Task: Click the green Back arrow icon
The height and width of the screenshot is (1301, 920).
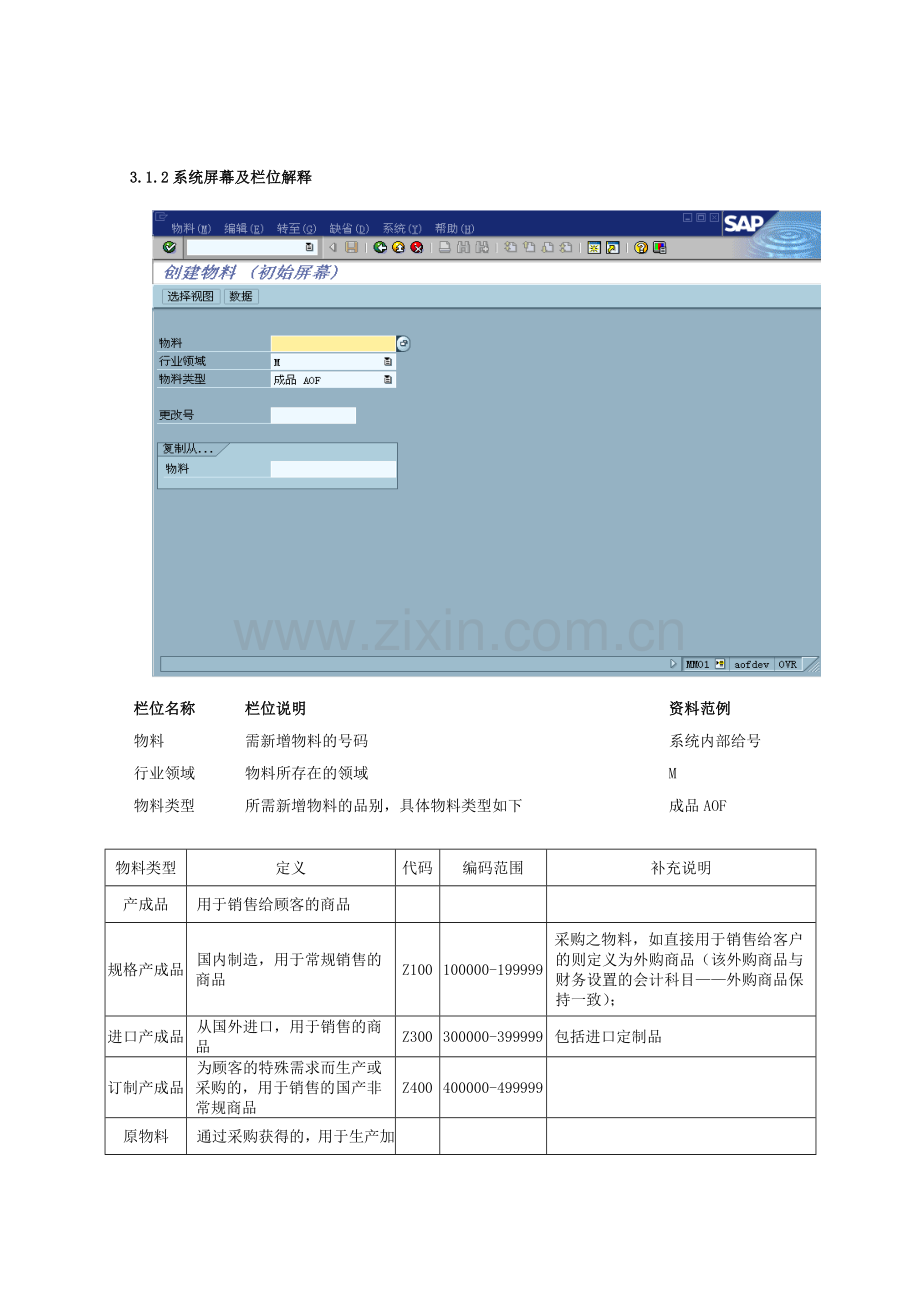Action: pos(381,247)
